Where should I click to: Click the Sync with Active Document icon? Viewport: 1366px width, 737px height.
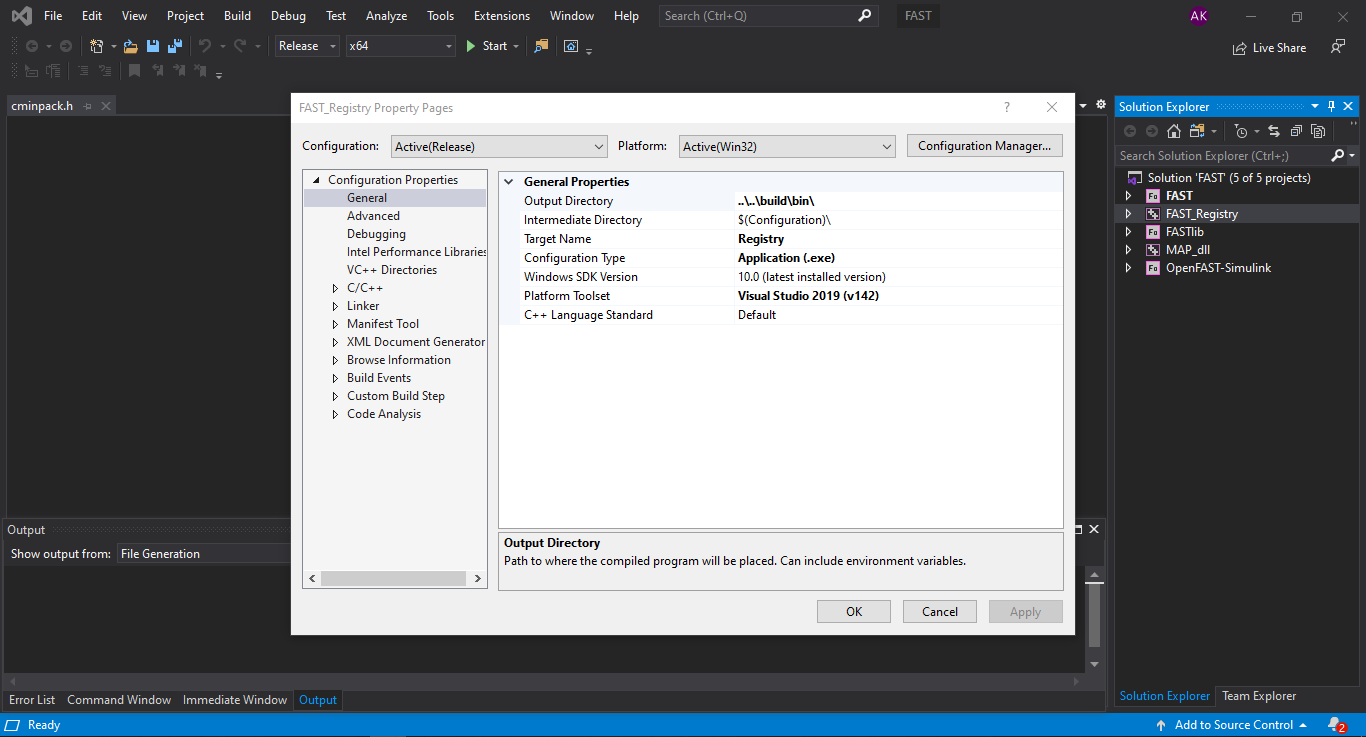tap(1274, 131)
